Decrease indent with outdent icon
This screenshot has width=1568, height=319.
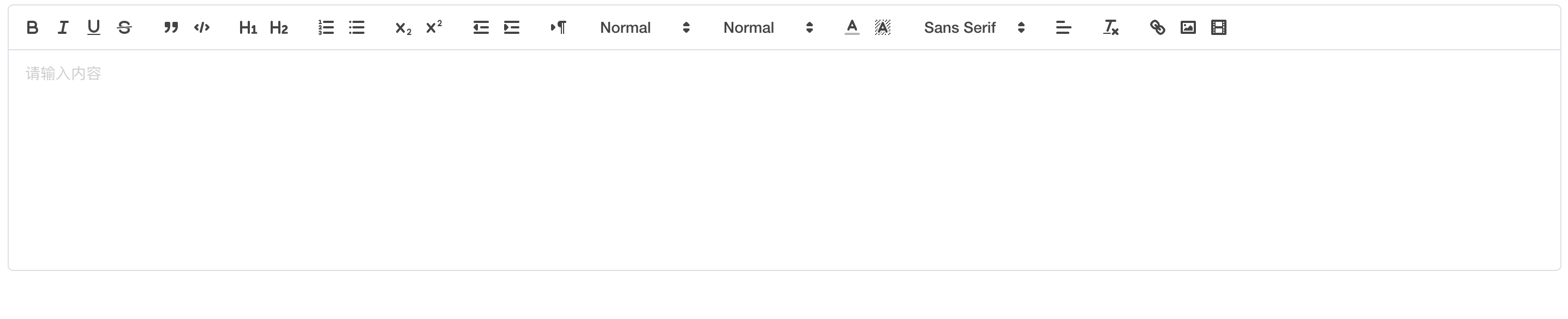[x=481, y=27]
